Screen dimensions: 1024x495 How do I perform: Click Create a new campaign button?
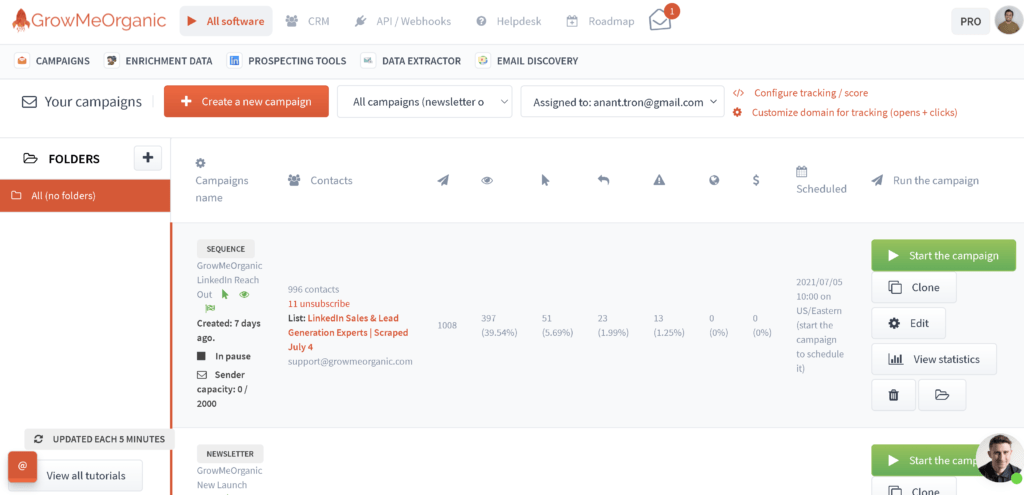246,101
